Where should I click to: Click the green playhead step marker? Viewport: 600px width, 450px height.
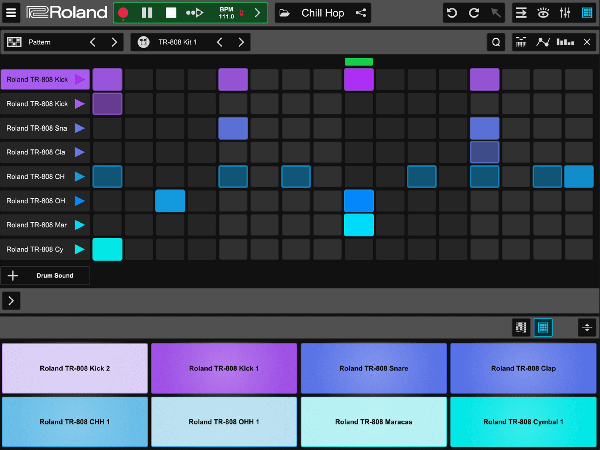[x=359, y=62]
